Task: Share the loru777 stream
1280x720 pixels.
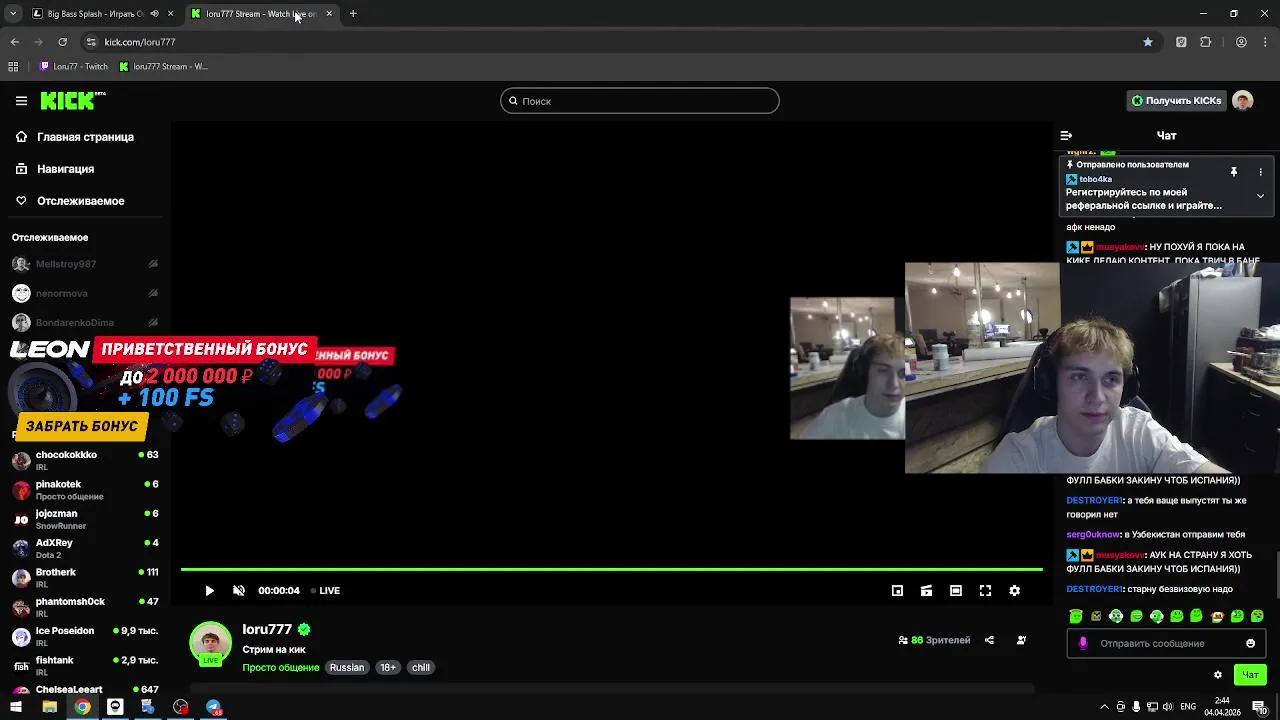Action: [989, 640]
